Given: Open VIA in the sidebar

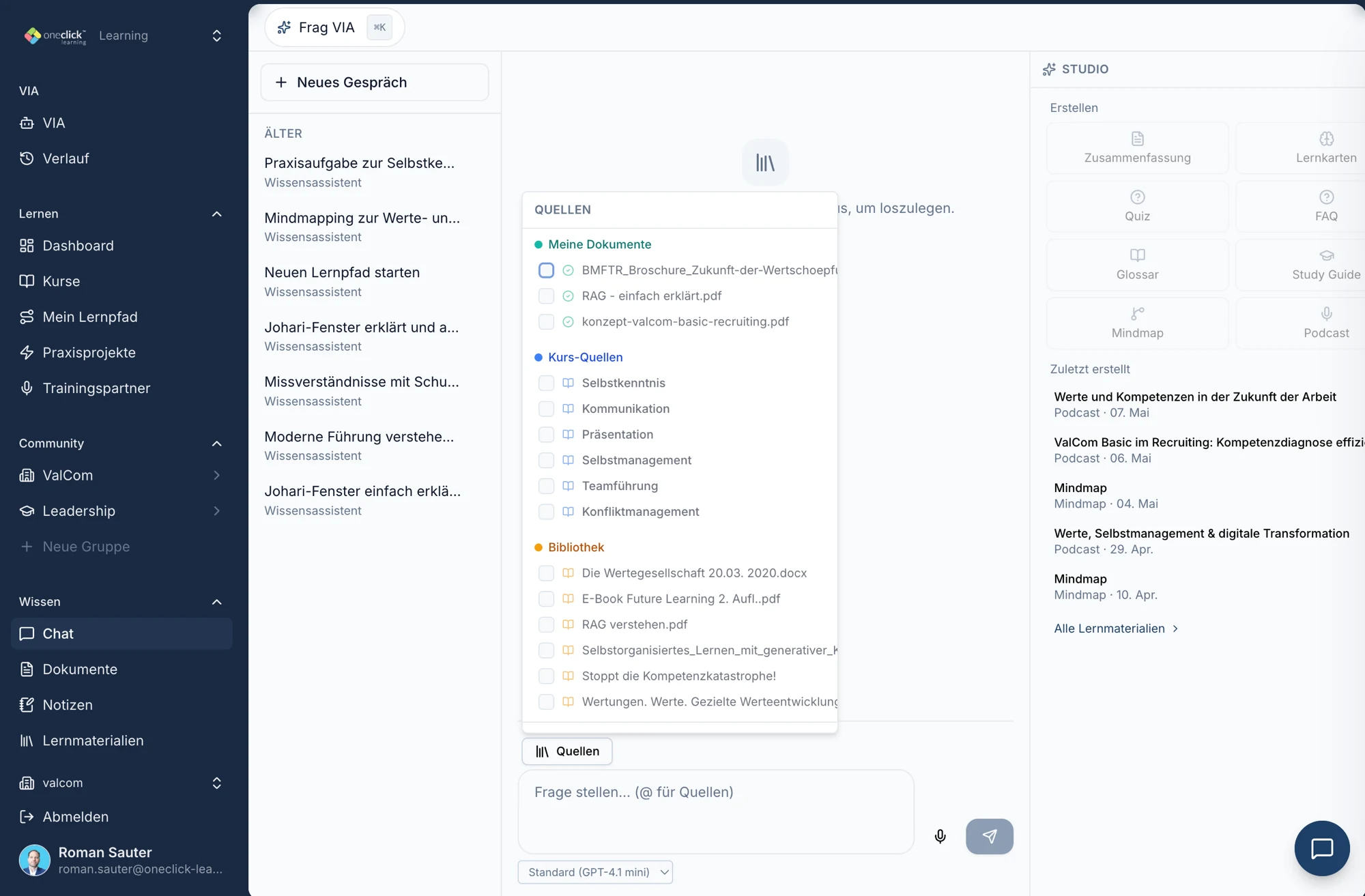Looking at the screenshot, I should tap(121, 123).
